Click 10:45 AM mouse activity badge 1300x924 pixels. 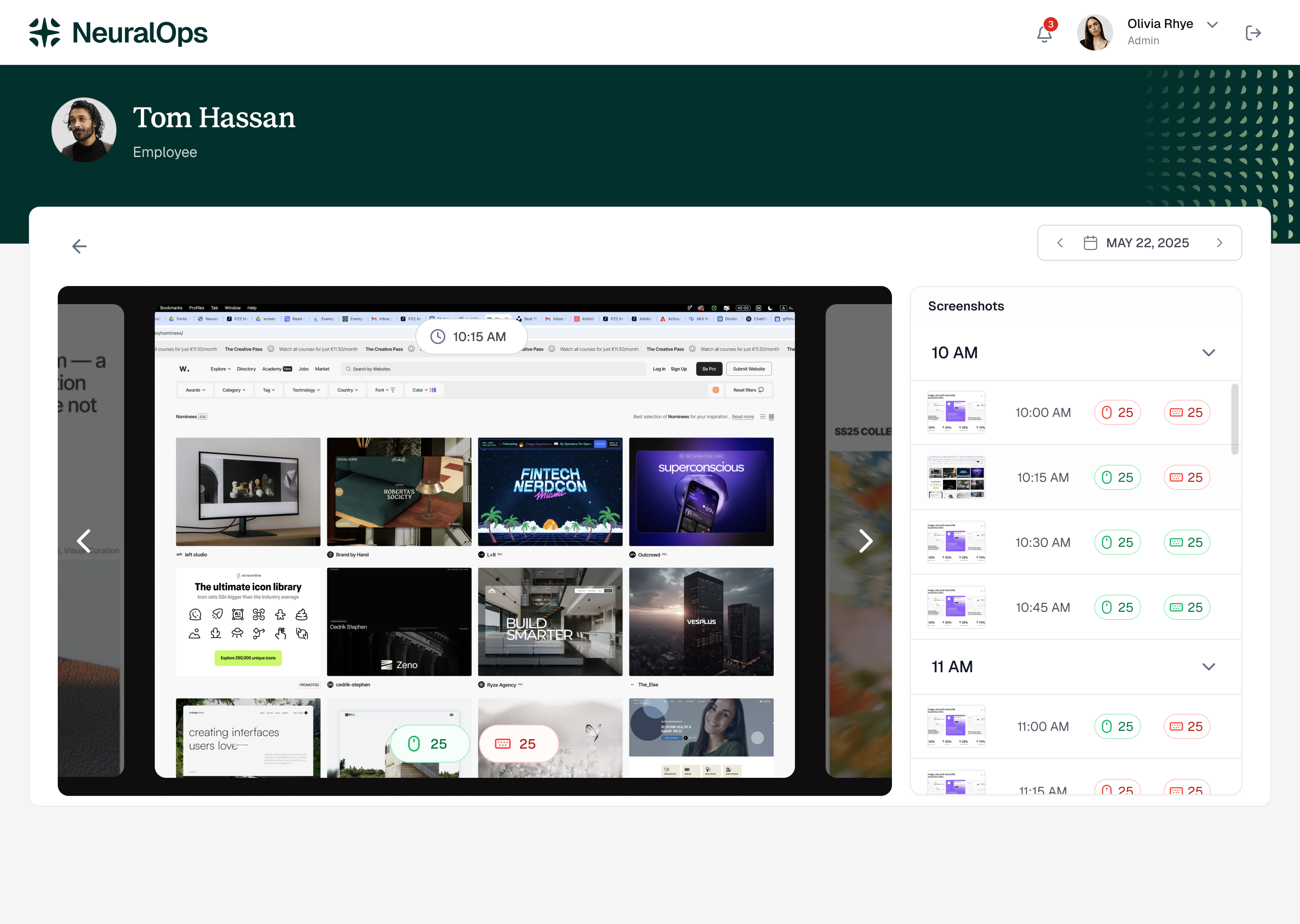[1117, 607]
